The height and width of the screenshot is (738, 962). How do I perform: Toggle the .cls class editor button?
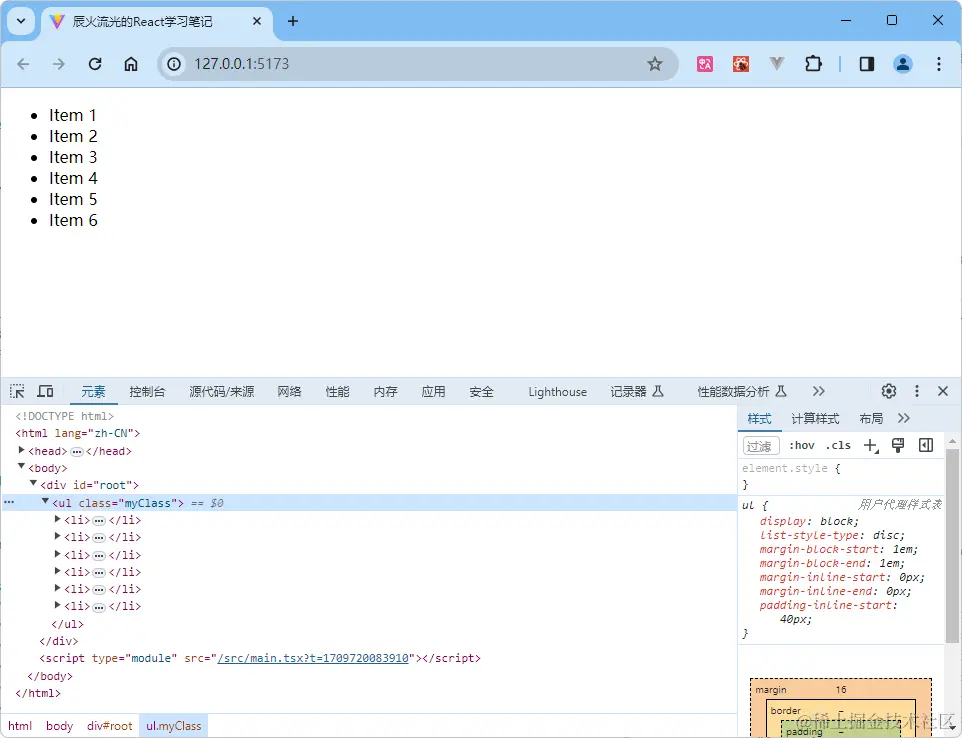pos(838,445)
